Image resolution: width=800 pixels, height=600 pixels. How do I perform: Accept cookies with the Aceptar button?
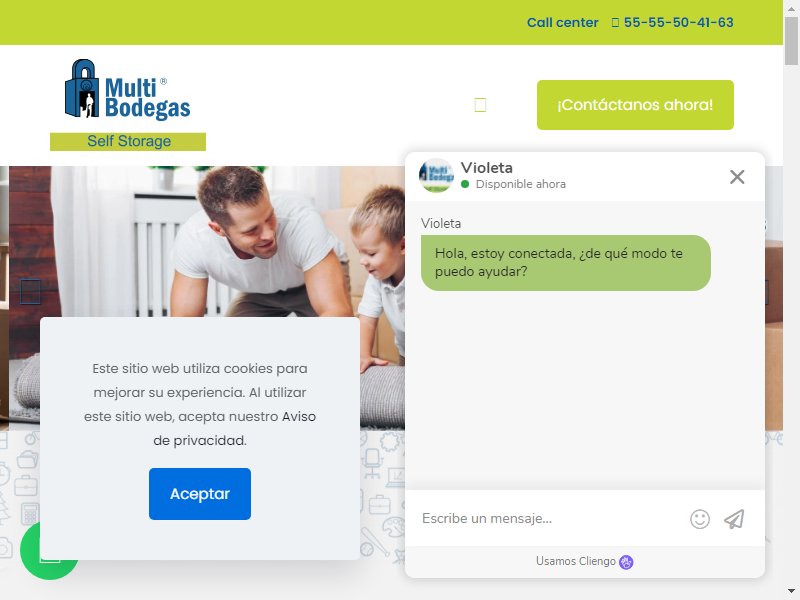(x=200, y=494)
